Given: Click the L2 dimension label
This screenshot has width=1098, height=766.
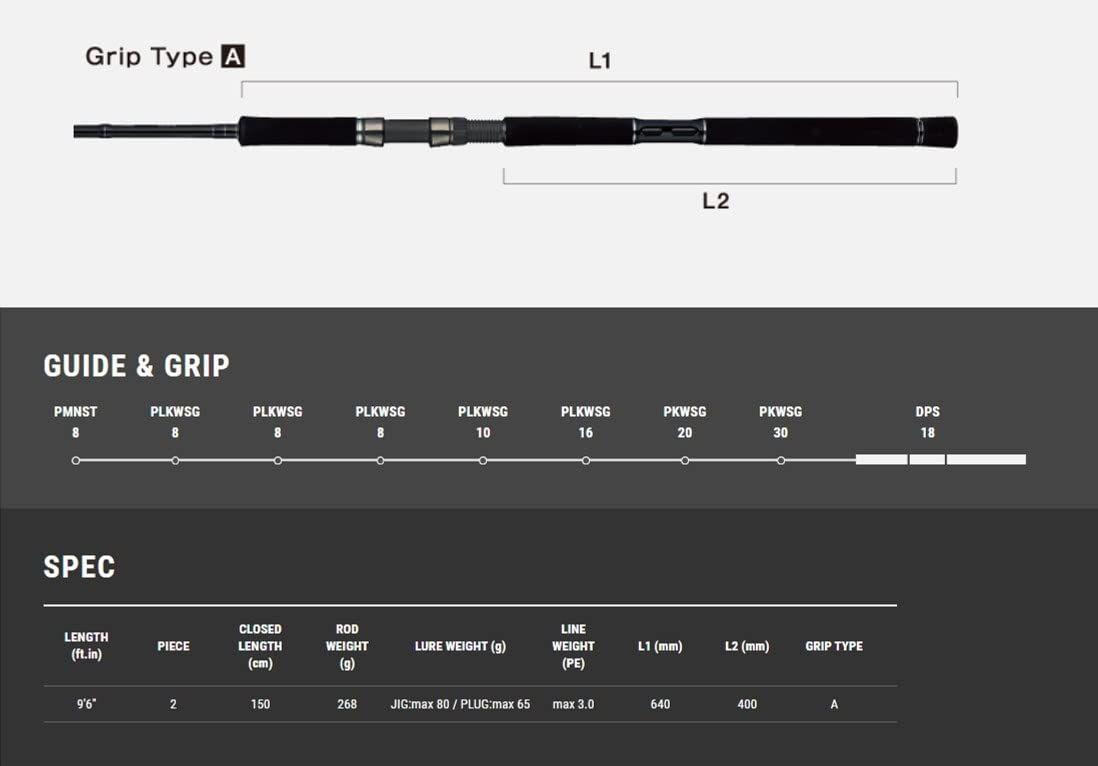Looking at the screenshot, I should click(715, 201).
